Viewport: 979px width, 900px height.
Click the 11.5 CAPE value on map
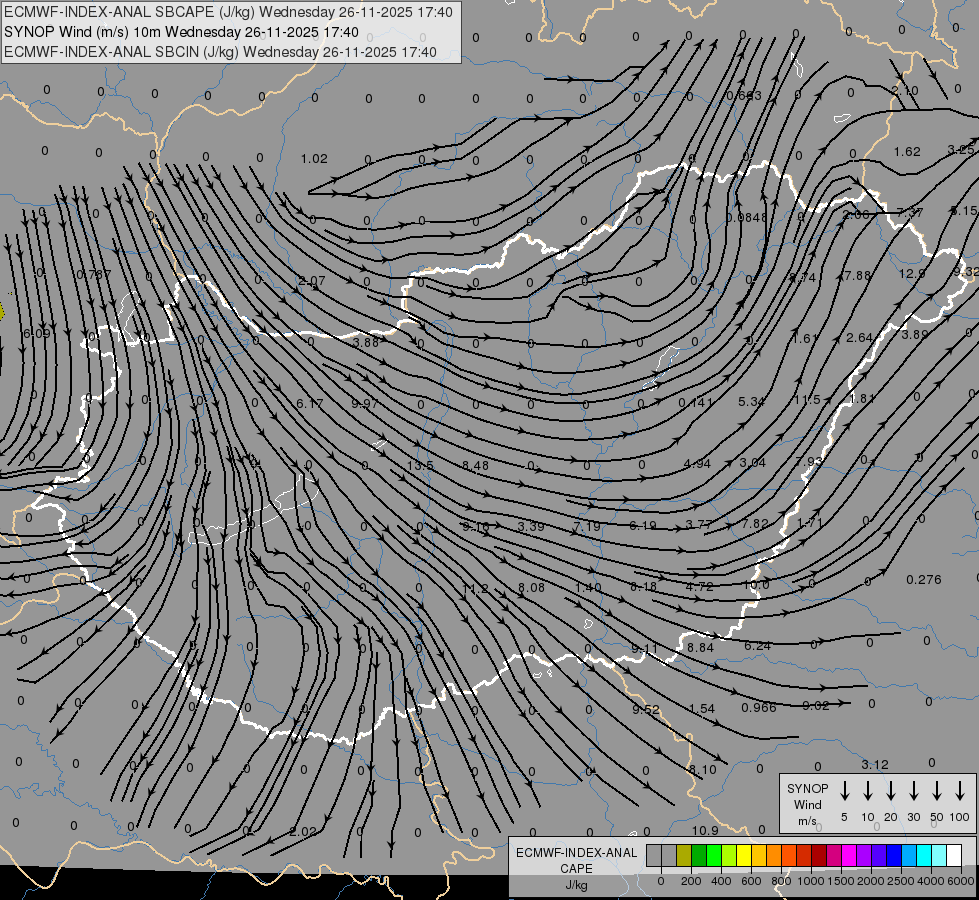807,400
